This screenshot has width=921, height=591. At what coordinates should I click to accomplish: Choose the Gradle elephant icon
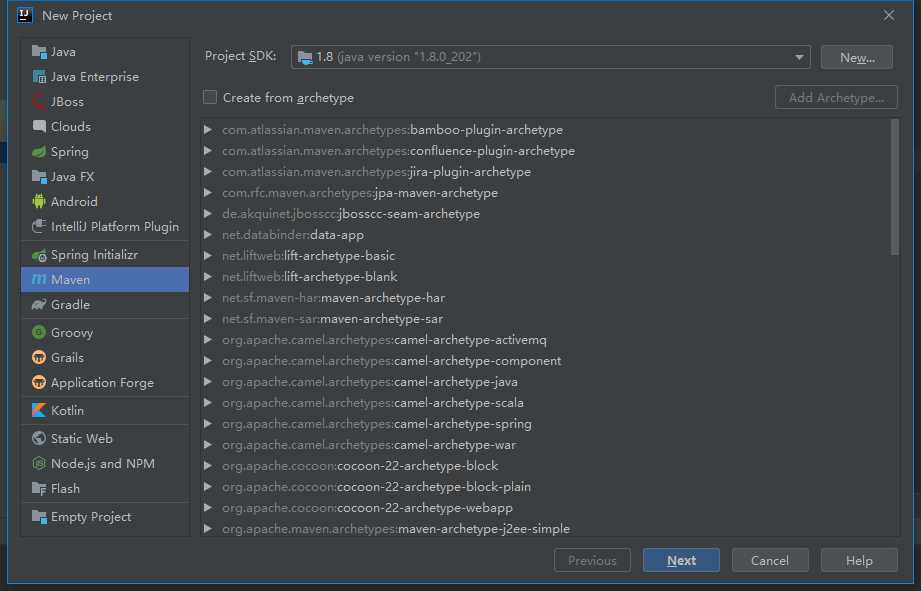(39, 304)
